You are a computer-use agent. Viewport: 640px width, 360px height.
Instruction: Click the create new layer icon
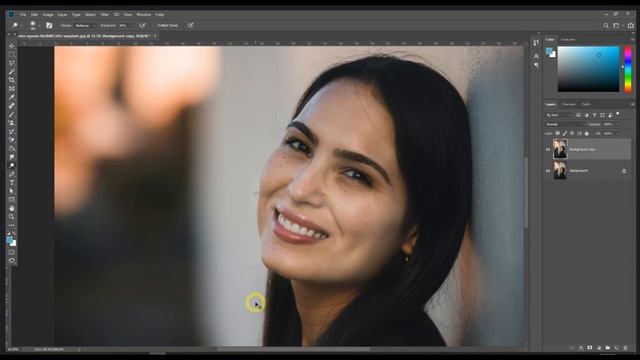point(617,348)
